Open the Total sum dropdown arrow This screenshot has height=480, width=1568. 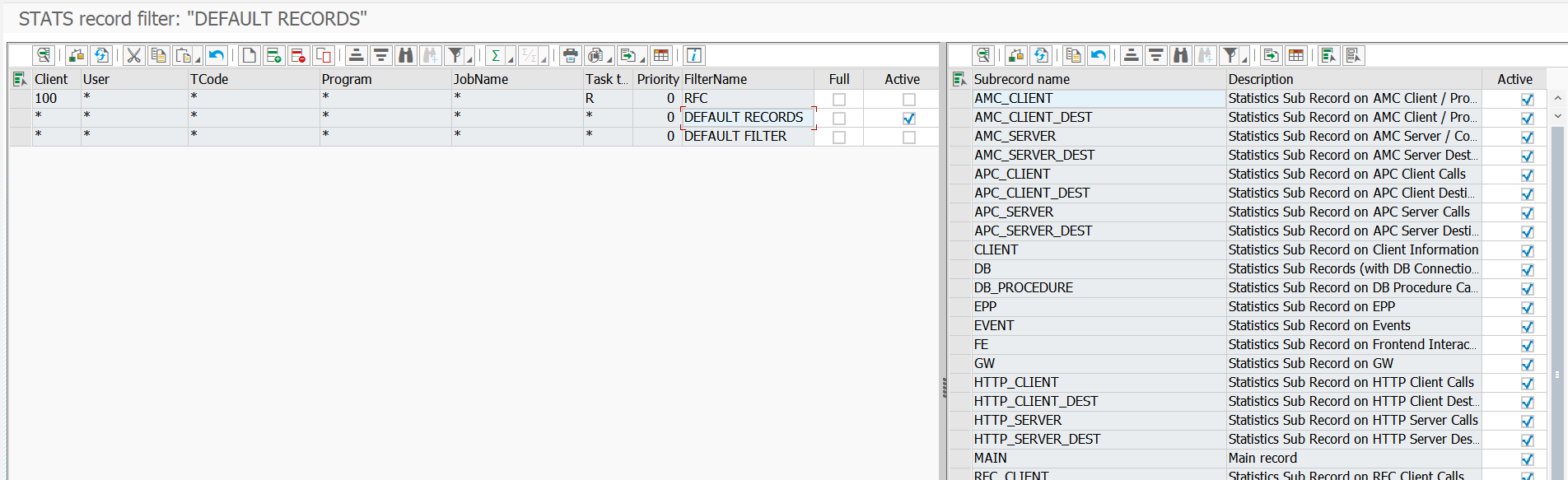pyautogui.click(x=511, y=58)
